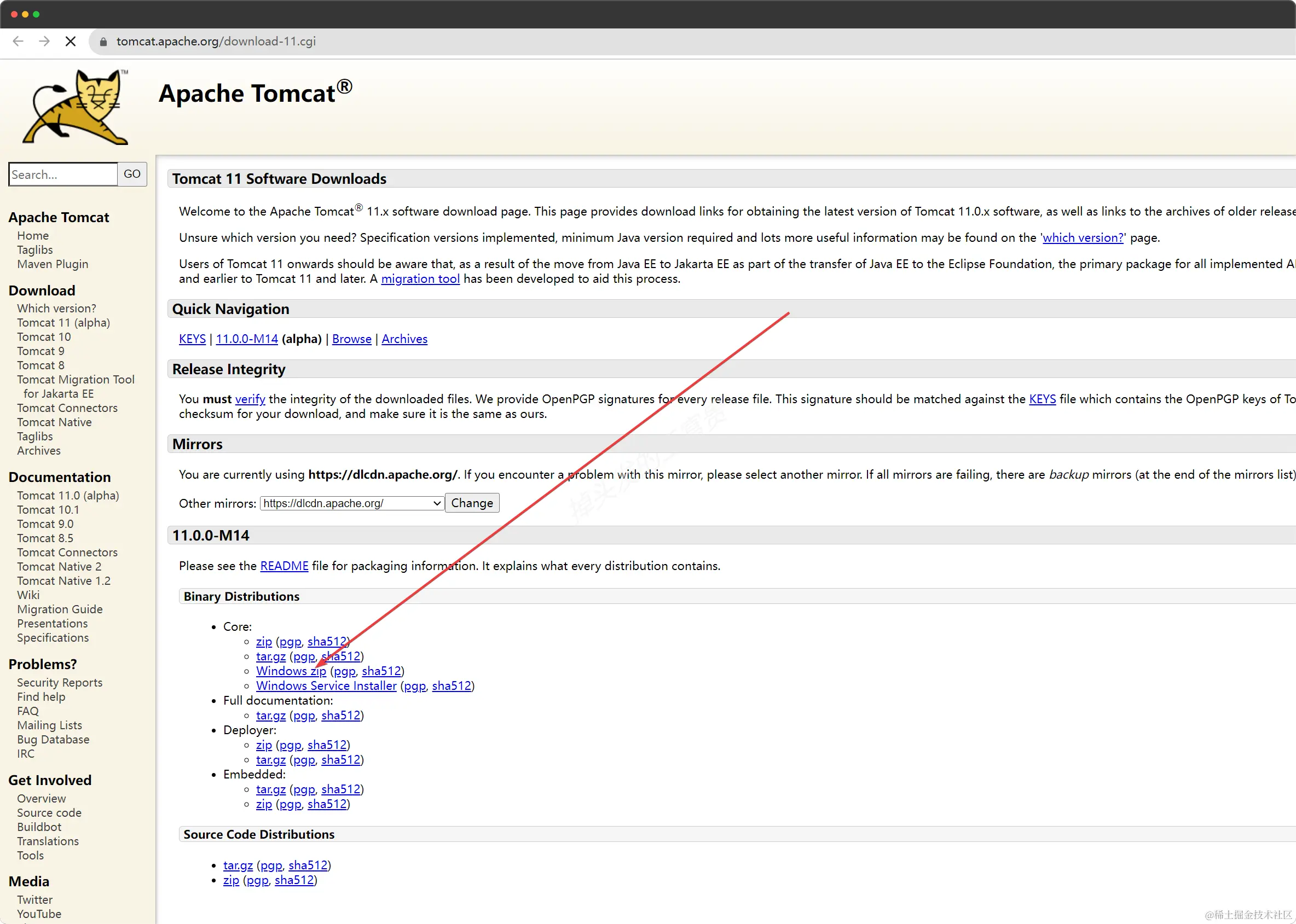
Task: Open Tomcat 11.0 (alpha) documentation
Action: 68,496
